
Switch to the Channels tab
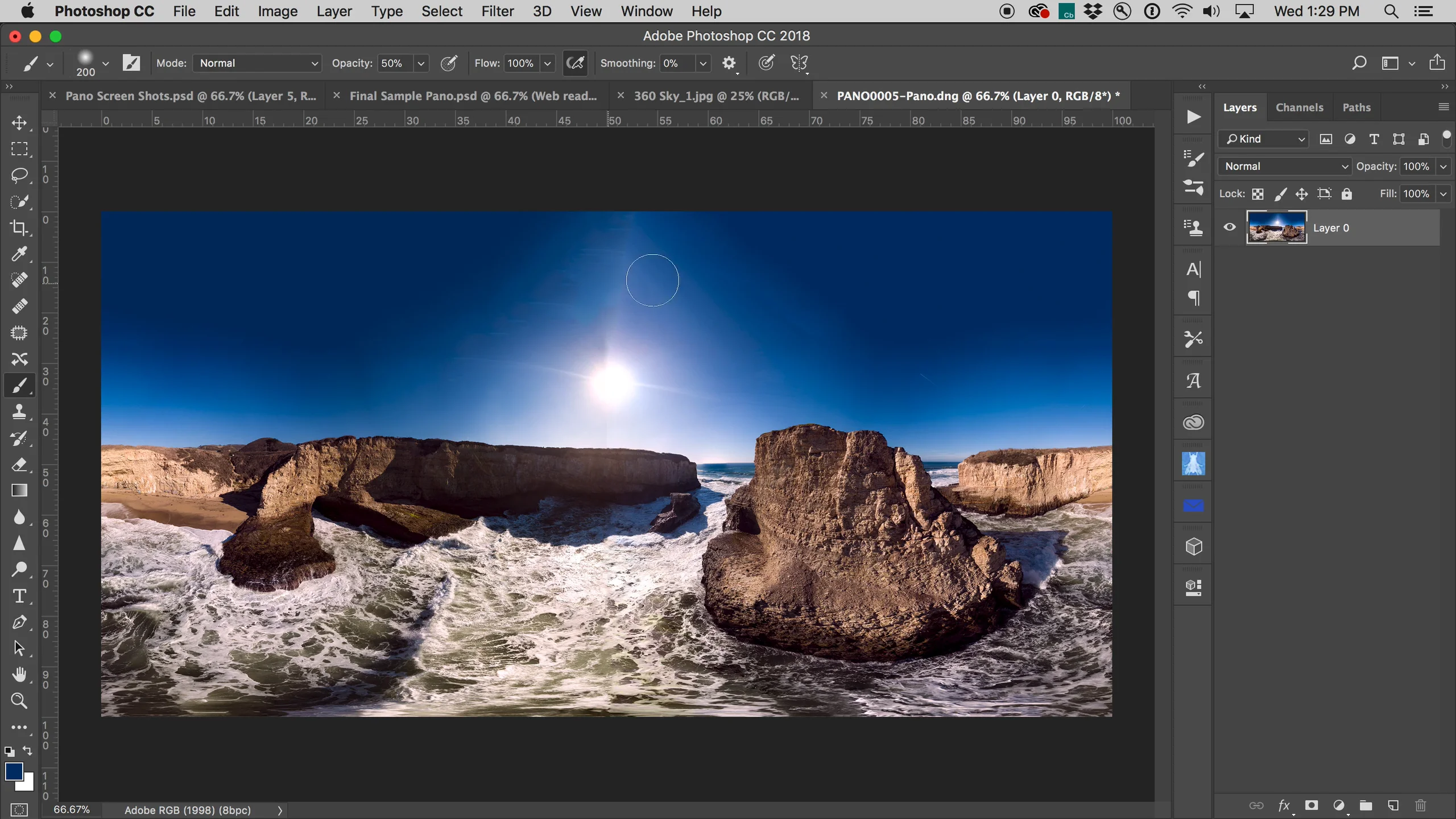tap(1299, 107)
